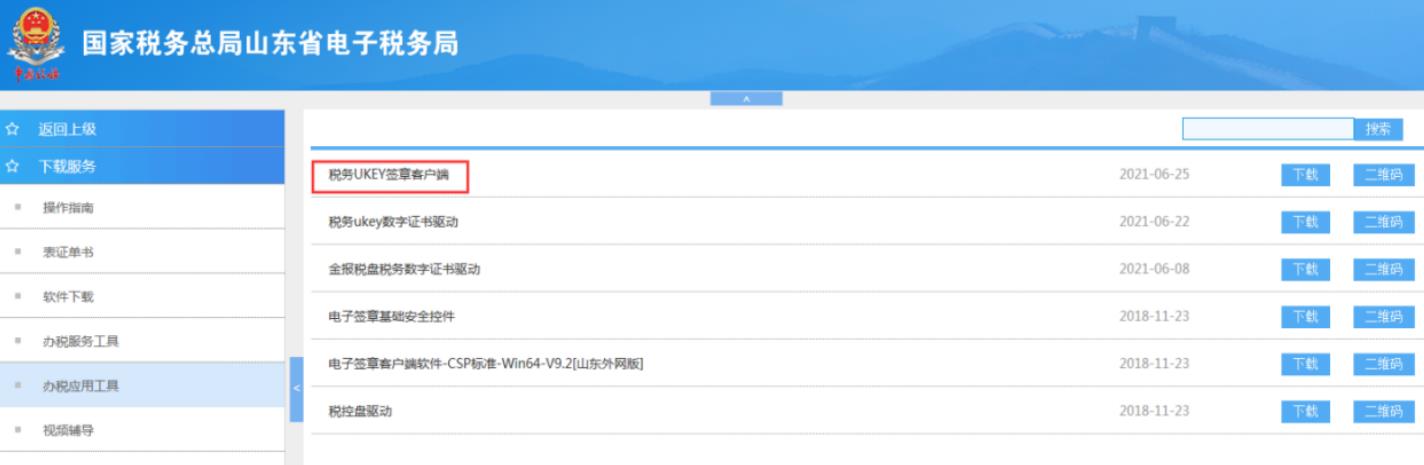The image size is (1424, 465).
Task: Click into the search text field
Action: [x=1267, y=129]
